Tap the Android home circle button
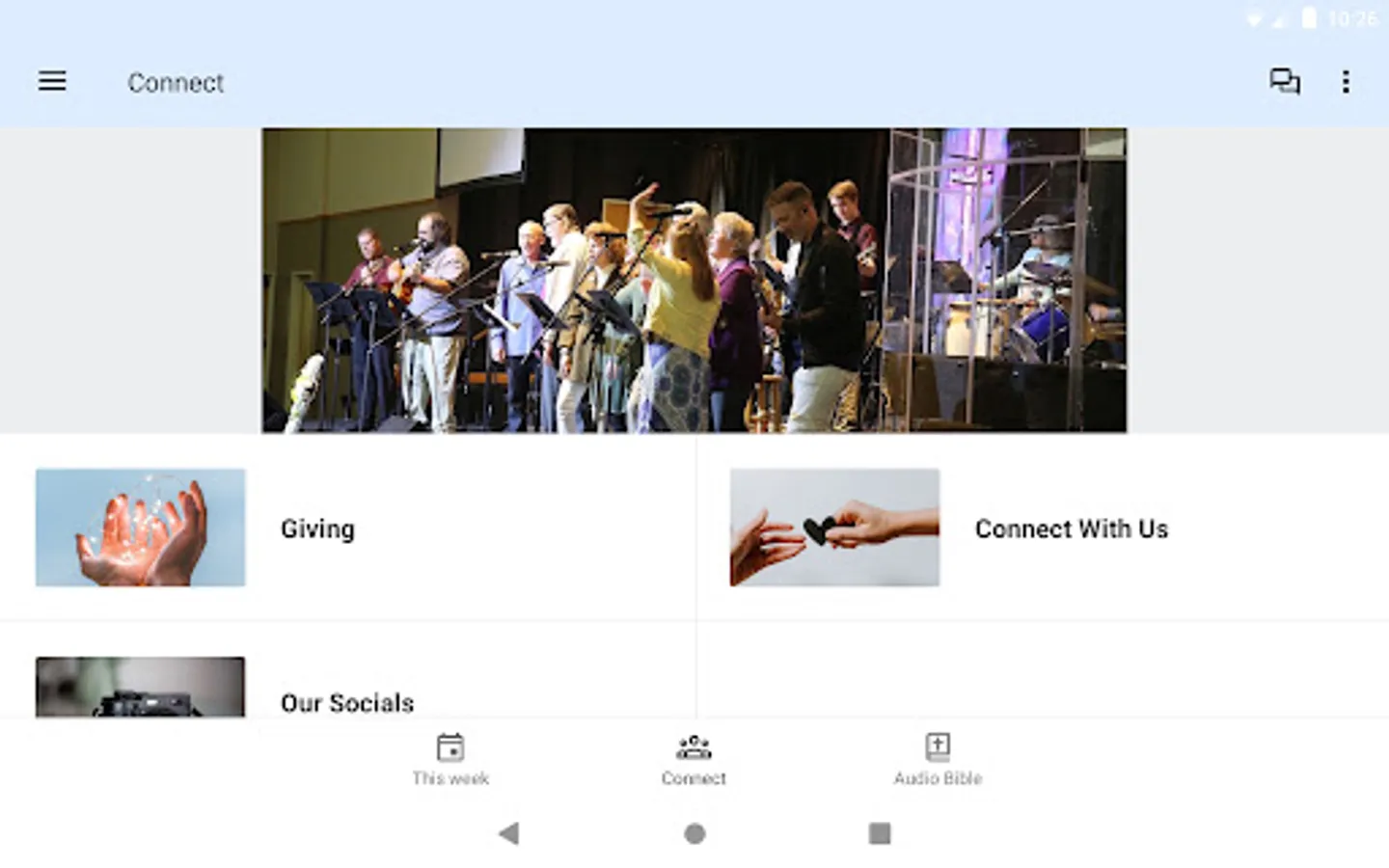Image resolution: width=1389 pixels, height=868 pixels. [694, 833]
